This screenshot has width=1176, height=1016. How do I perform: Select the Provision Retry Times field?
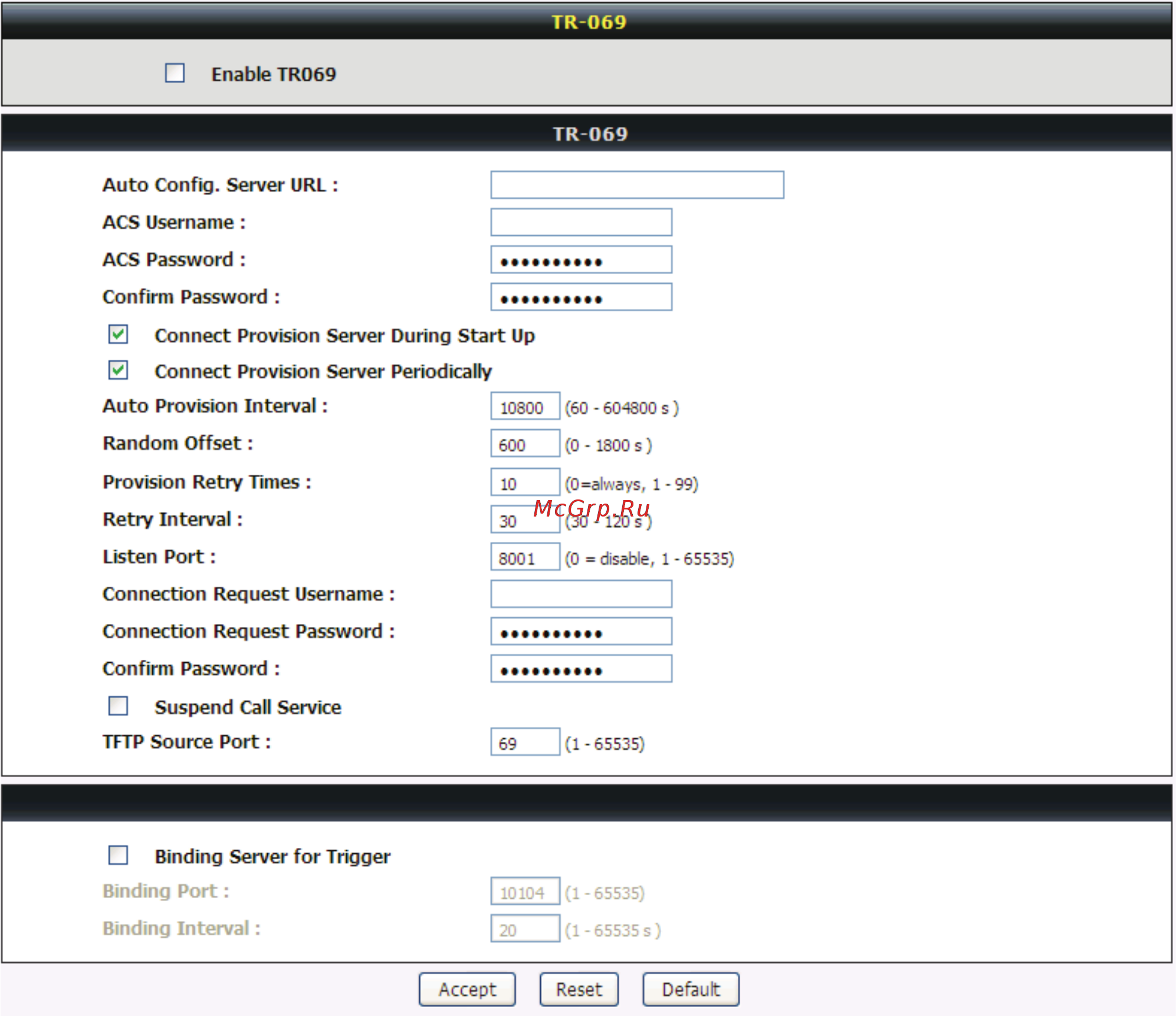[x=525, y=482]
